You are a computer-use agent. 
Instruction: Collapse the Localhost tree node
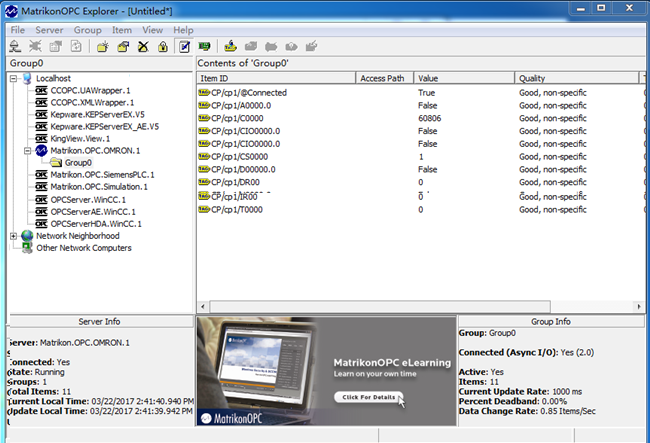[13, 78]
